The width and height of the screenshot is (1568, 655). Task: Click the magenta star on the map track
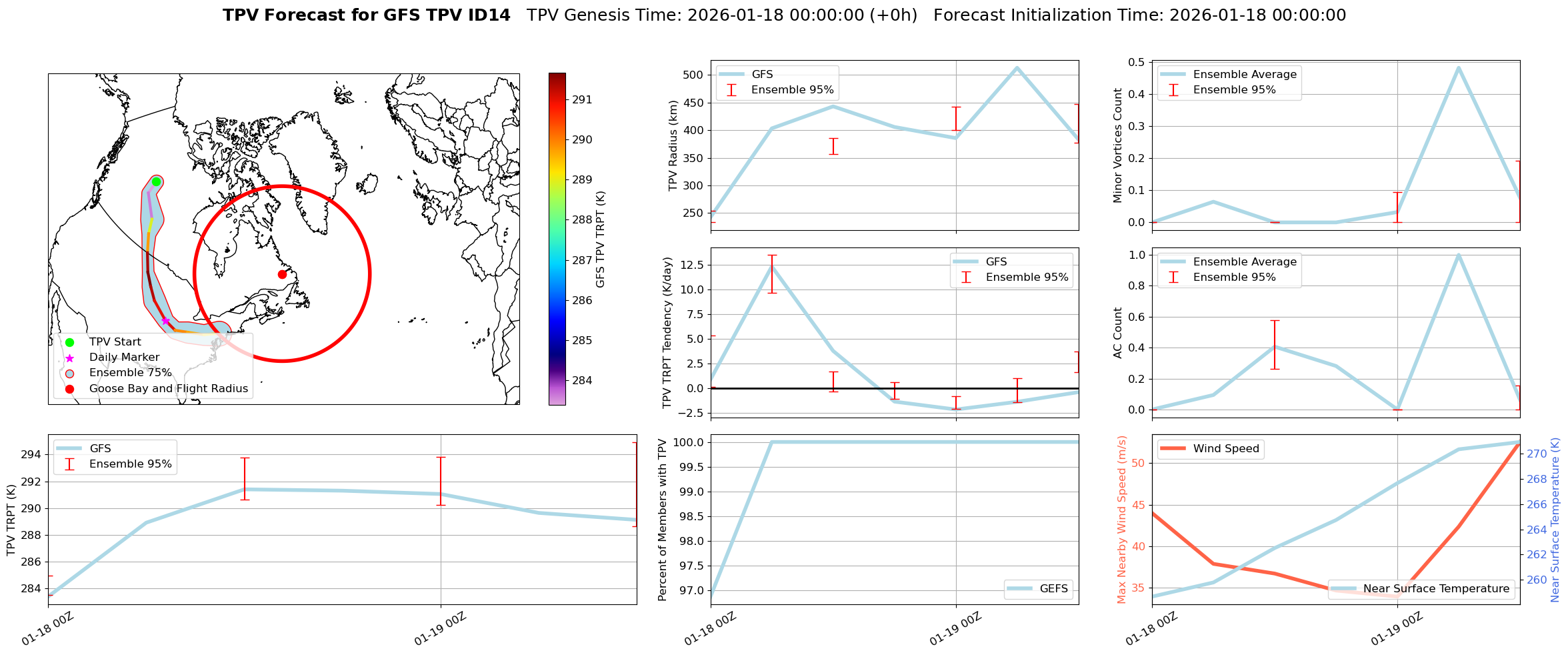coord(165,321)
